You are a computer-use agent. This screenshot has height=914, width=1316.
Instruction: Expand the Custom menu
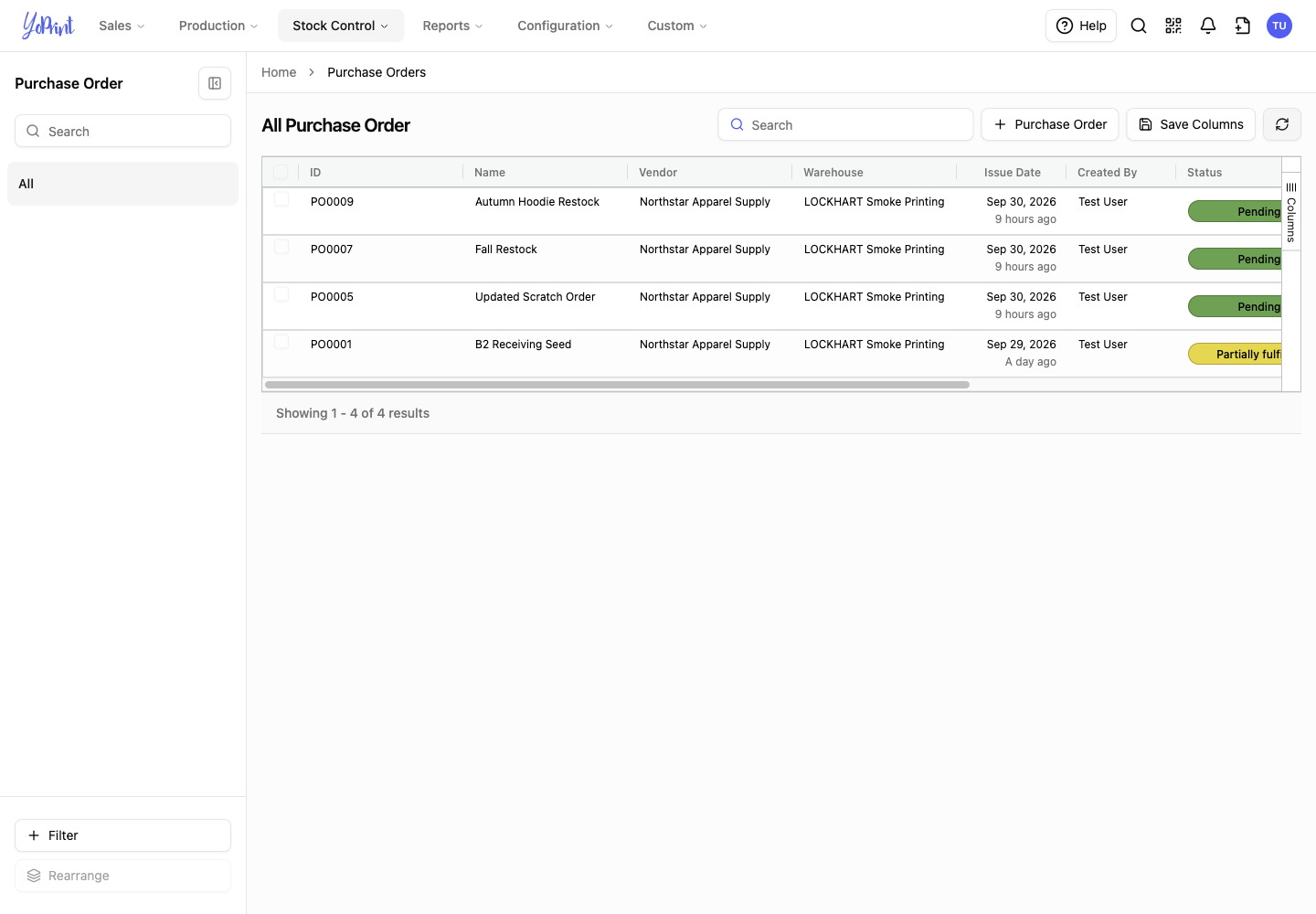(x=677, y=26)
